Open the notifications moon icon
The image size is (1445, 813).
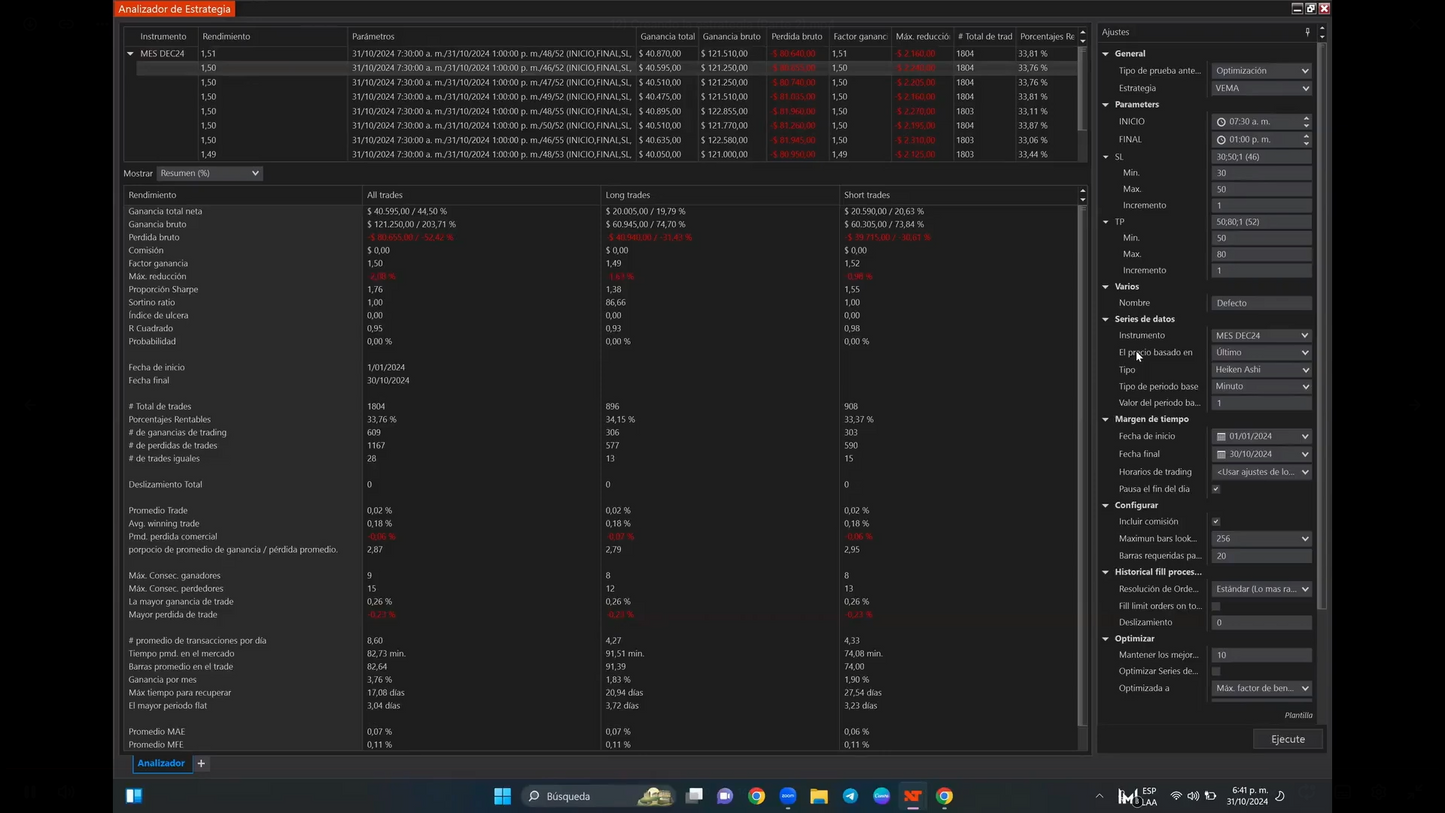pos(1280,796)
